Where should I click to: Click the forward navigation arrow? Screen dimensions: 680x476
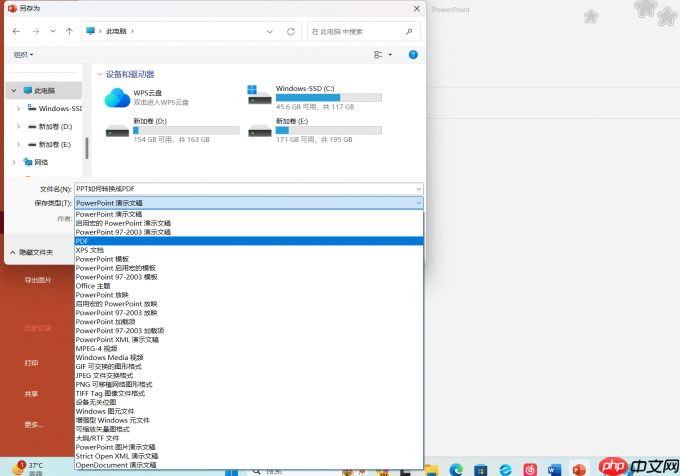[x=36, y=31]
